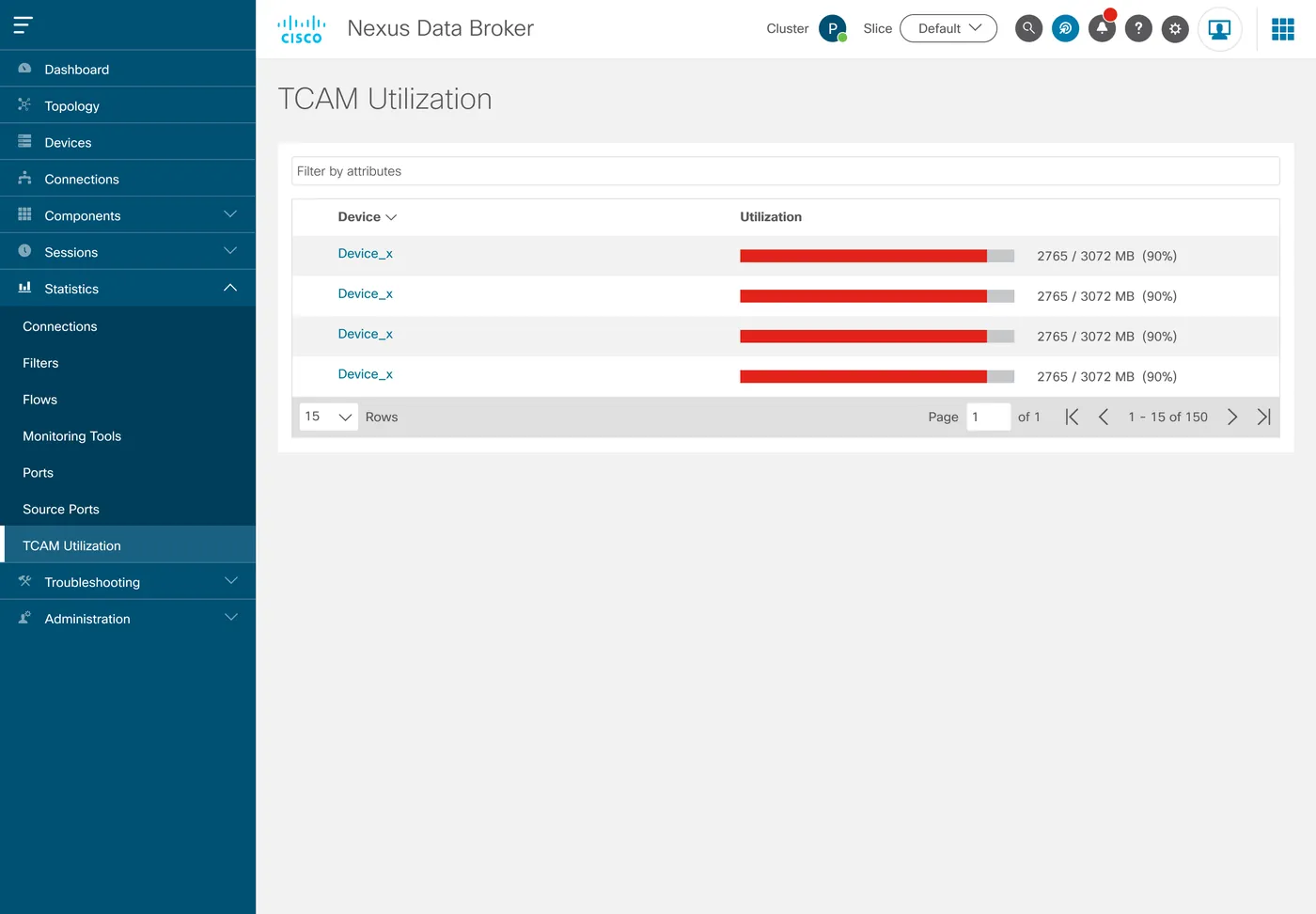Screen dimensions: 1316x914
Task: Open the settings gear icon
Action: point(1175,28)
